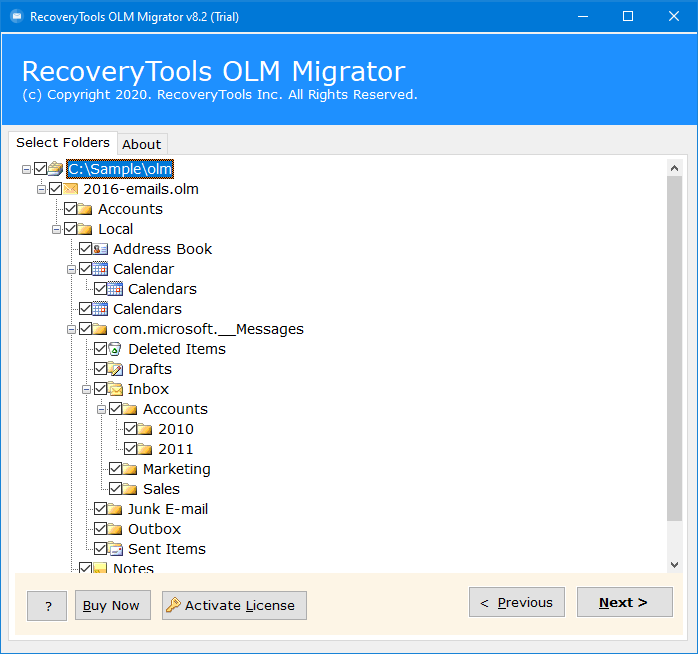This screenshot has height=654, width=698.
Task: Select the Select Folders tab
Action: click(x=63, y=142)
